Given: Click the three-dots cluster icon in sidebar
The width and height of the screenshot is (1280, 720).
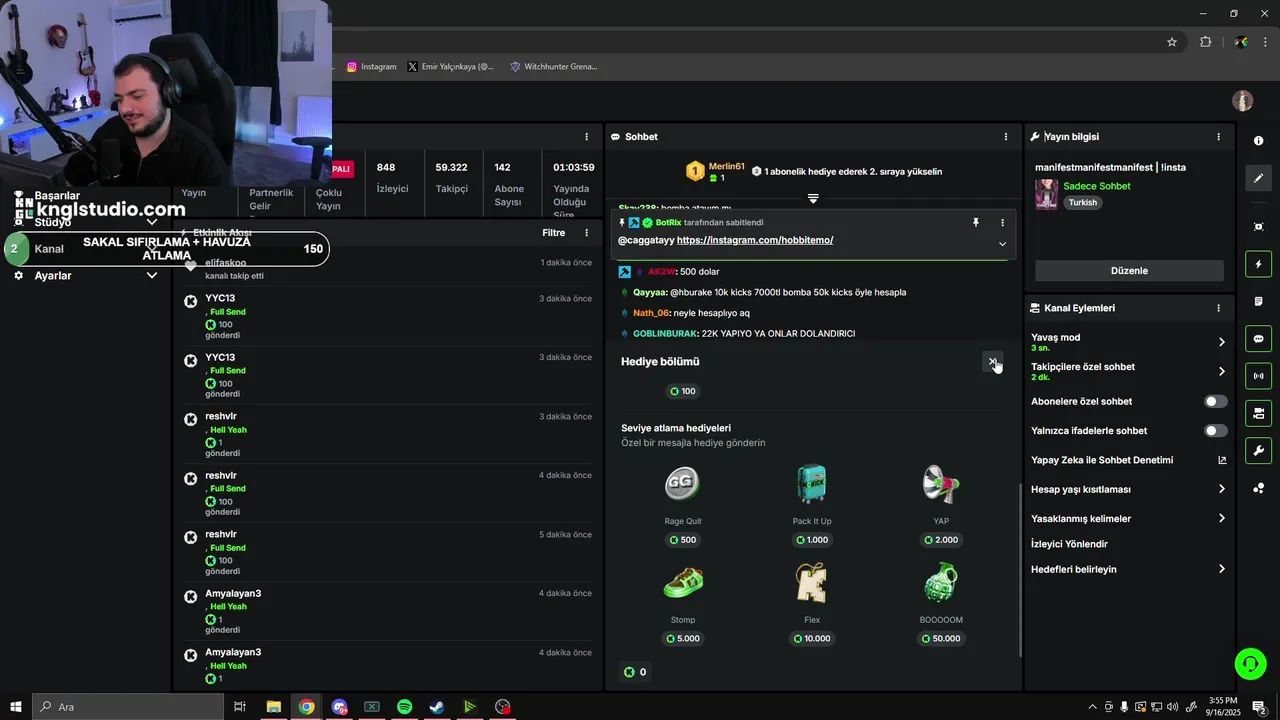Looking at the screenshot, I should [1258, 488].
